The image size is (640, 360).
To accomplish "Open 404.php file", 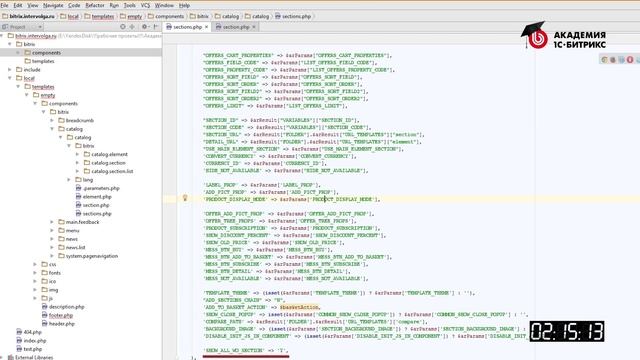I will pos(29,332).
